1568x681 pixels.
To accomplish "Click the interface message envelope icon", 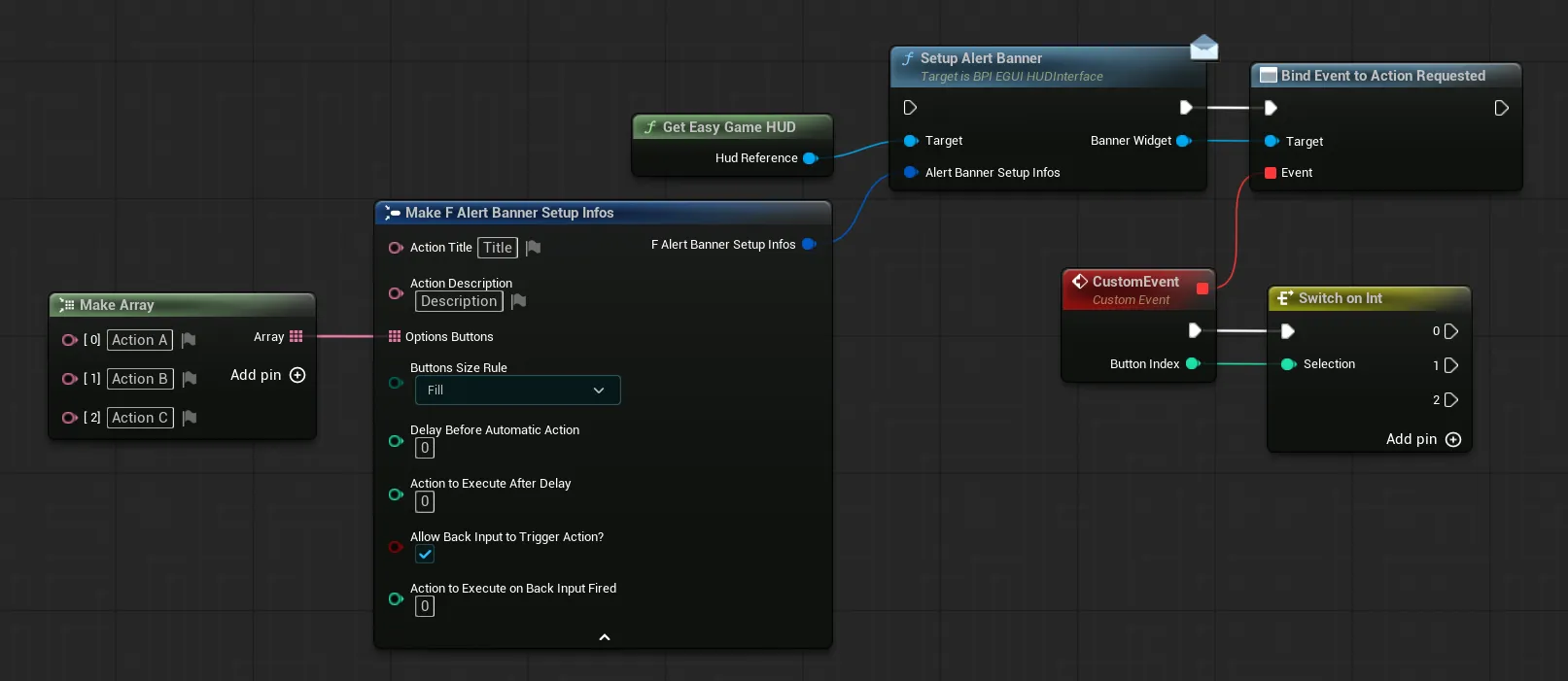I will (1204, 47).
